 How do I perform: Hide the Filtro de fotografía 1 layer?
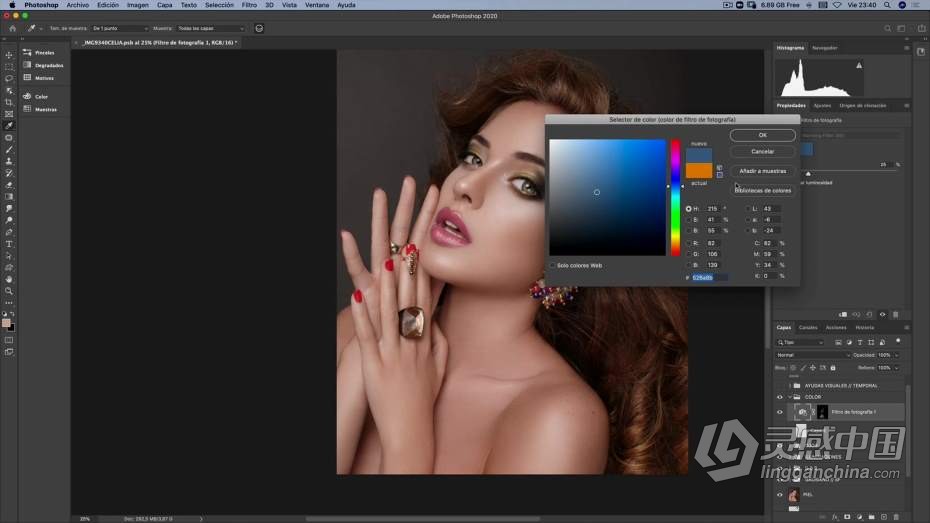(x=780, y=411)
